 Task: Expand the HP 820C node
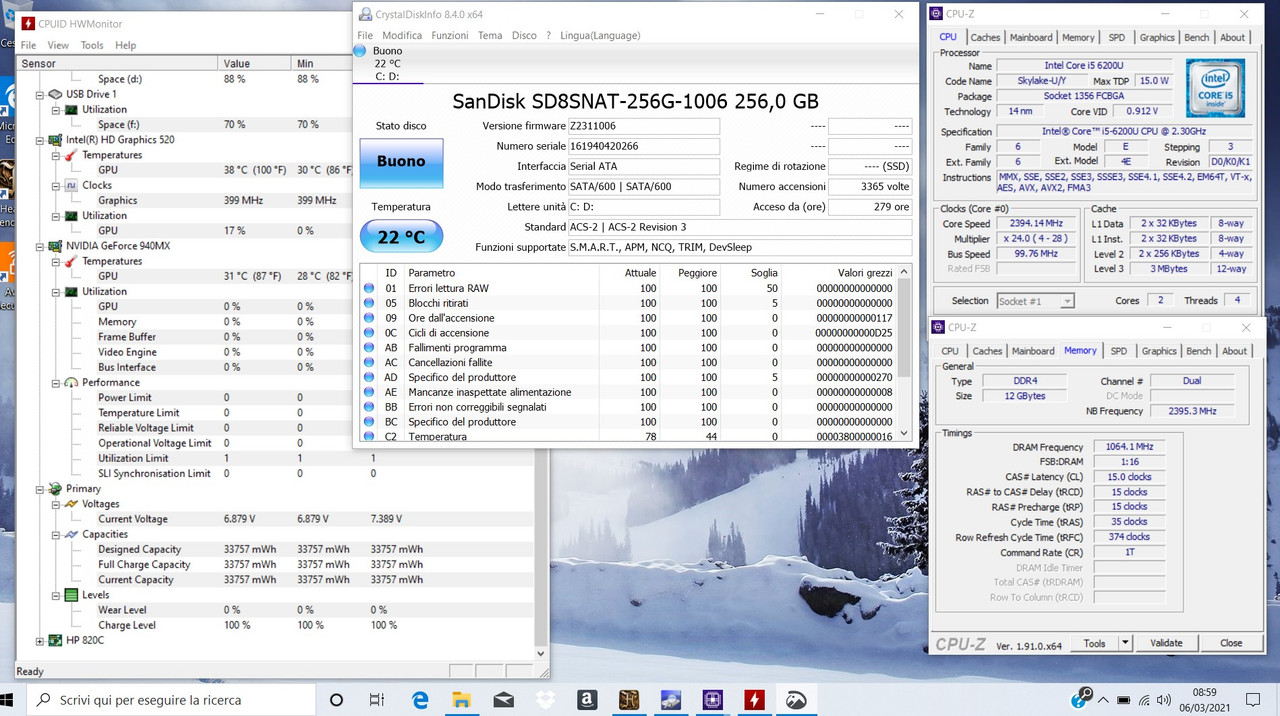(40, 640)
